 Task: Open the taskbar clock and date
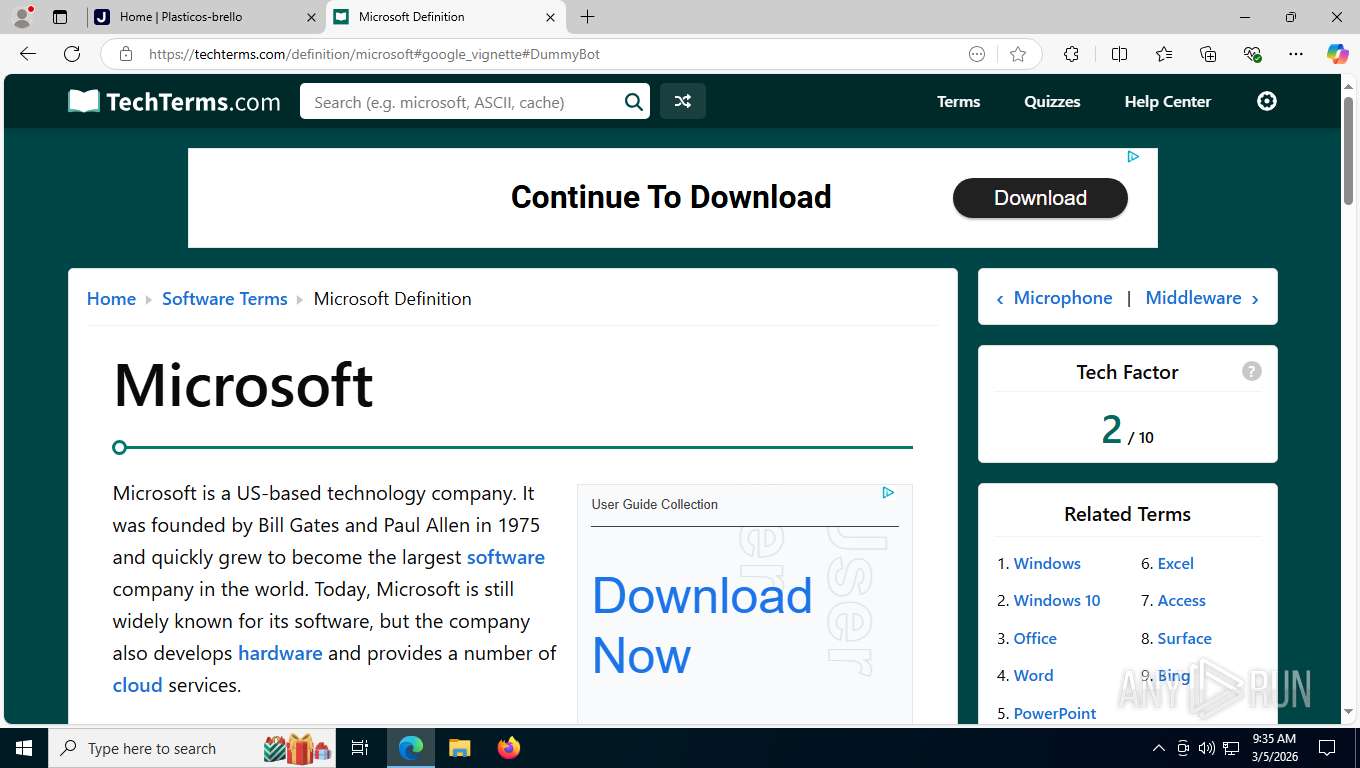1273,748
